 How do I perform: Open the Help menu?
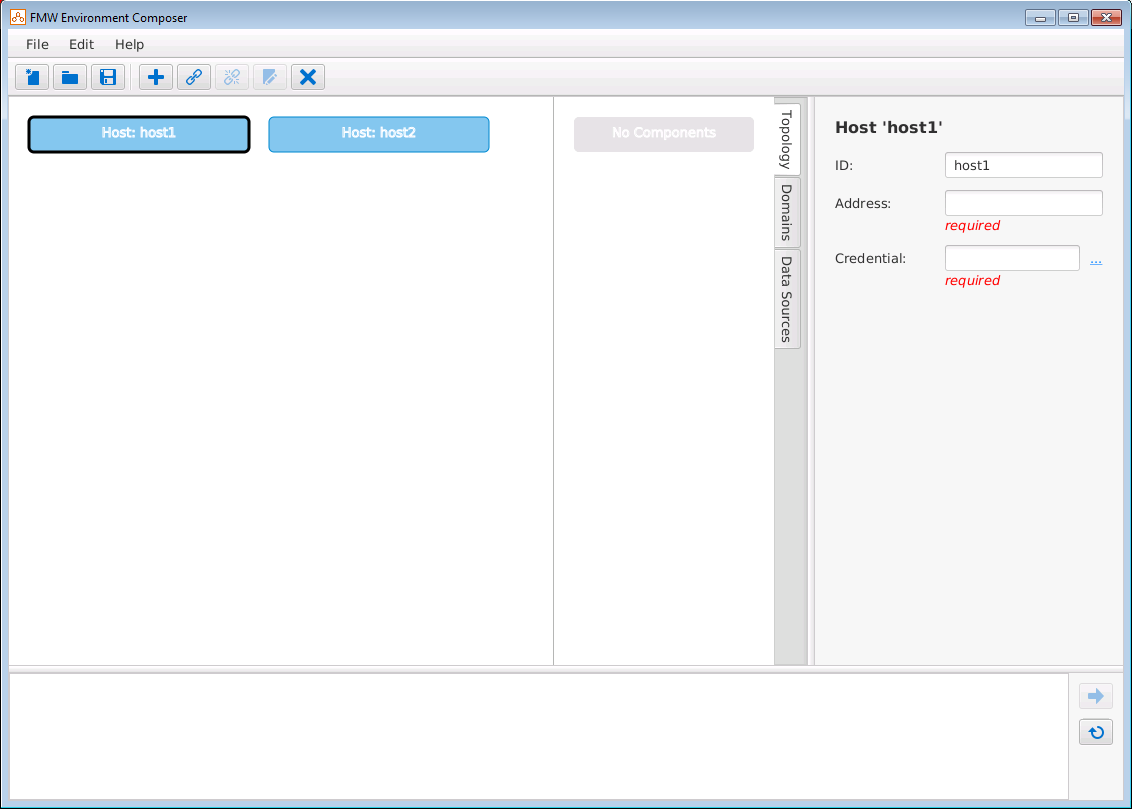pos(130,44)
